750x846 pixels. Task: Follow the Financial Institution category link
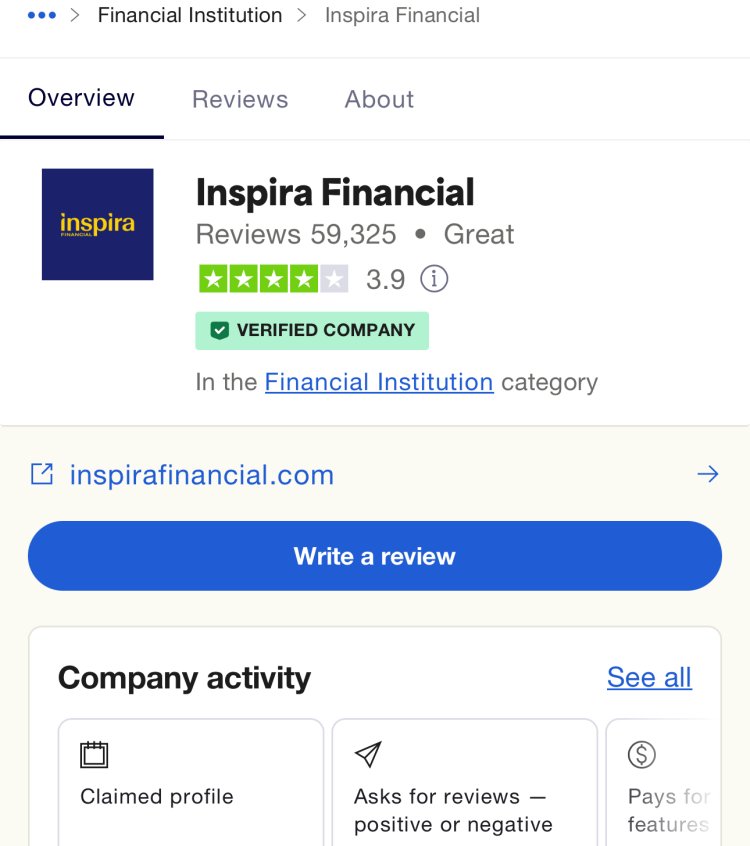[x=379, y=382]
